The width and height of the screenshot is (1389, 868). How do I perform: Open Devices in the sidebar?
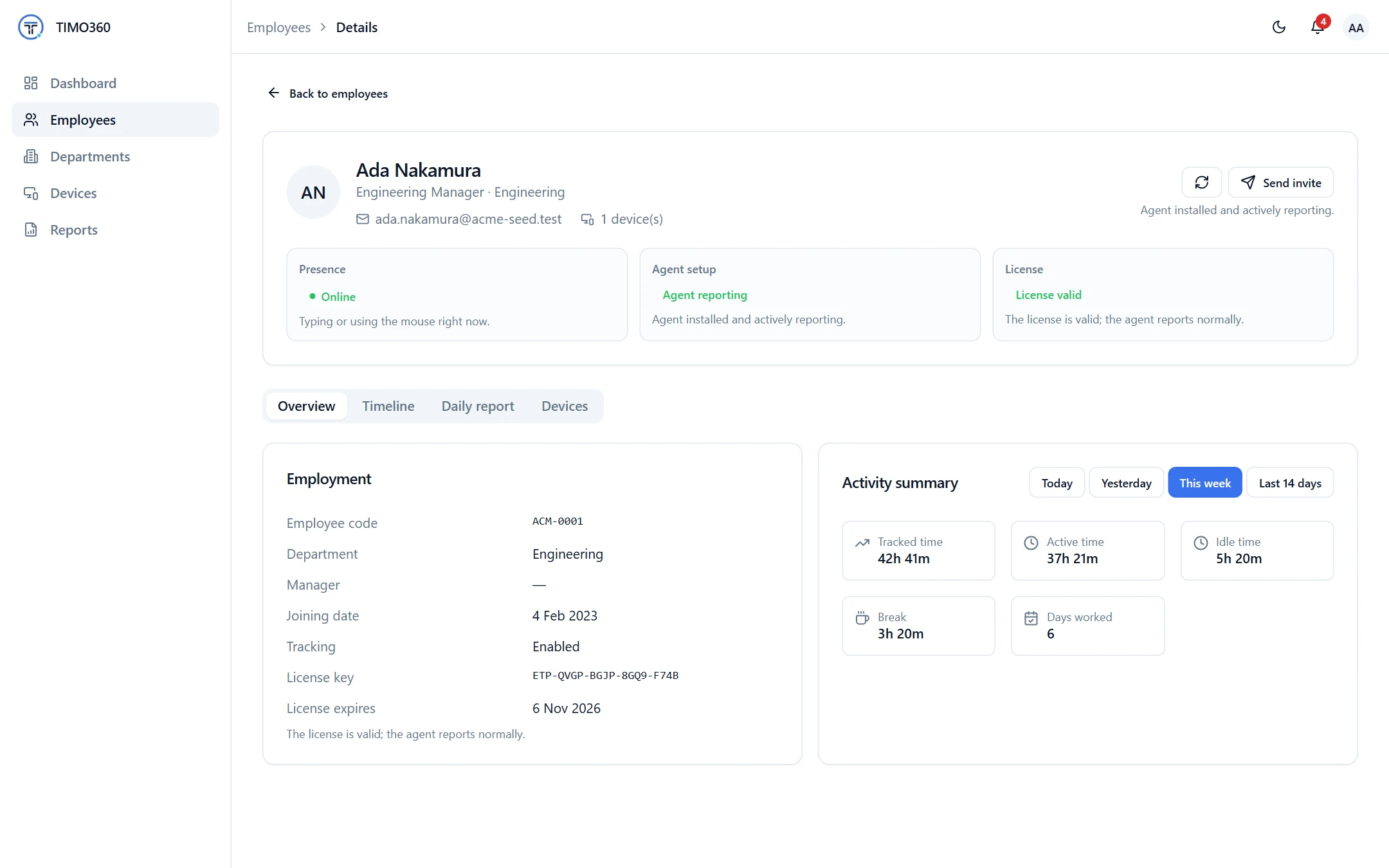click(115, 193)
